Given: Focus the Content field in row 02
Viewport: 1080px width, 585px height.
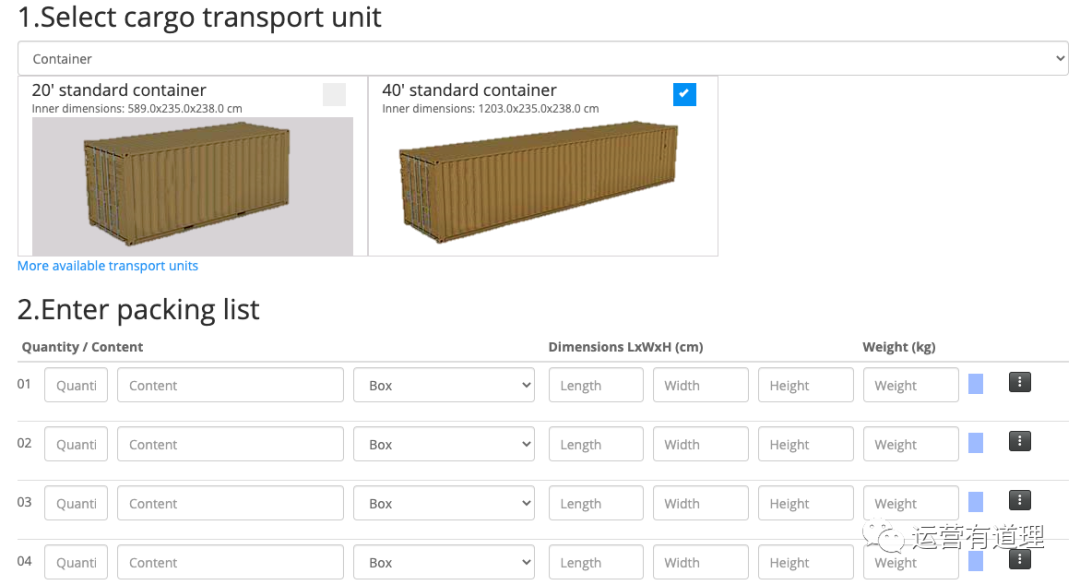Looking at the screenshot, I should (x=230, y=444).
